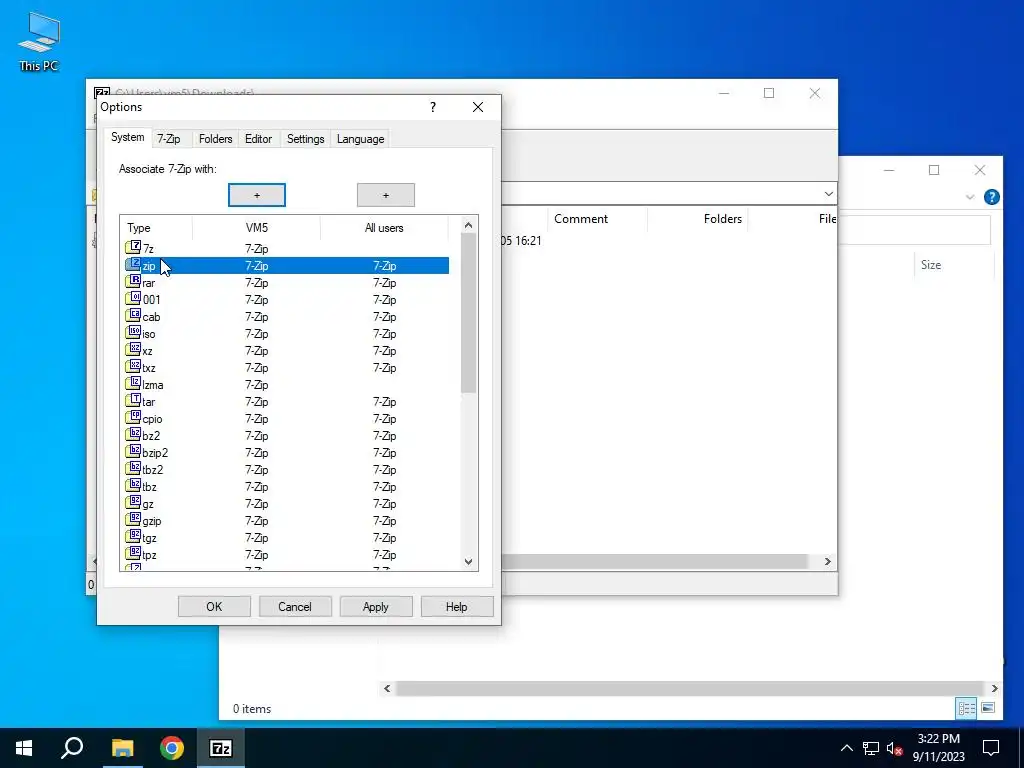Open the network status tray icon
Screen dimensions: 1024x768
pos(871,748)
